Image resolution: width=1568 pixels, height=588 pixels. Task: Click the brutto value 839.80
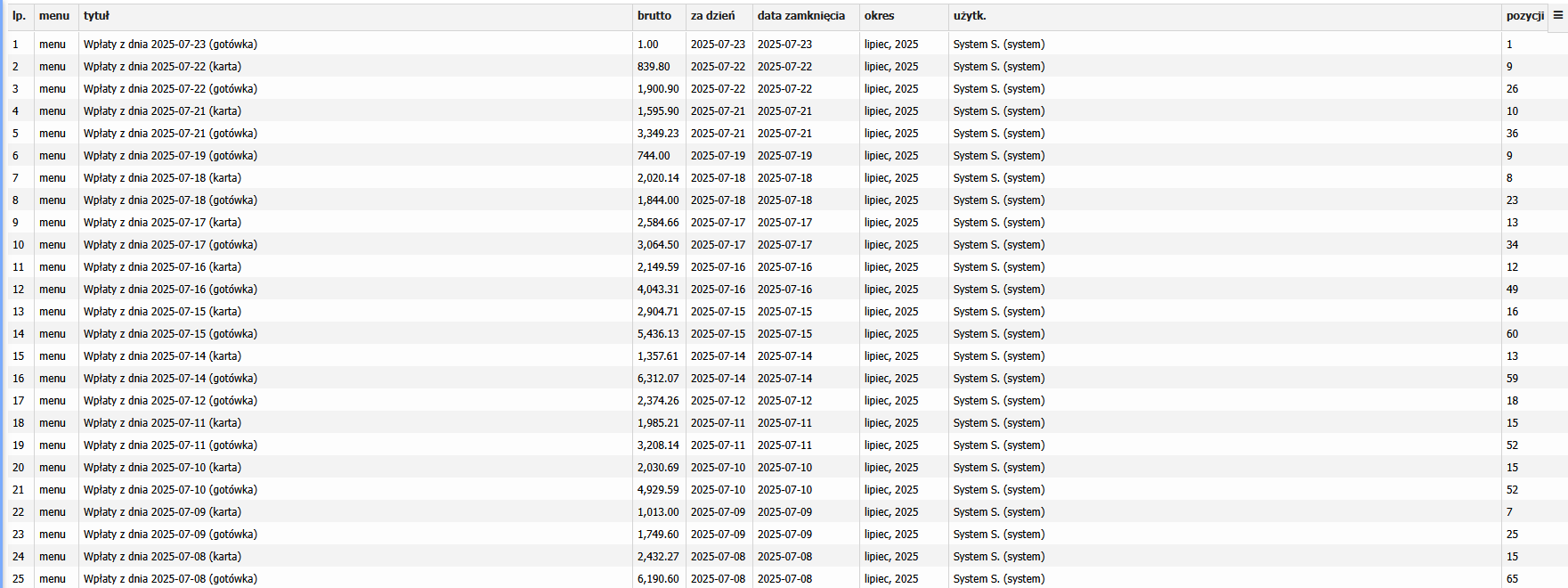point(654,67)
